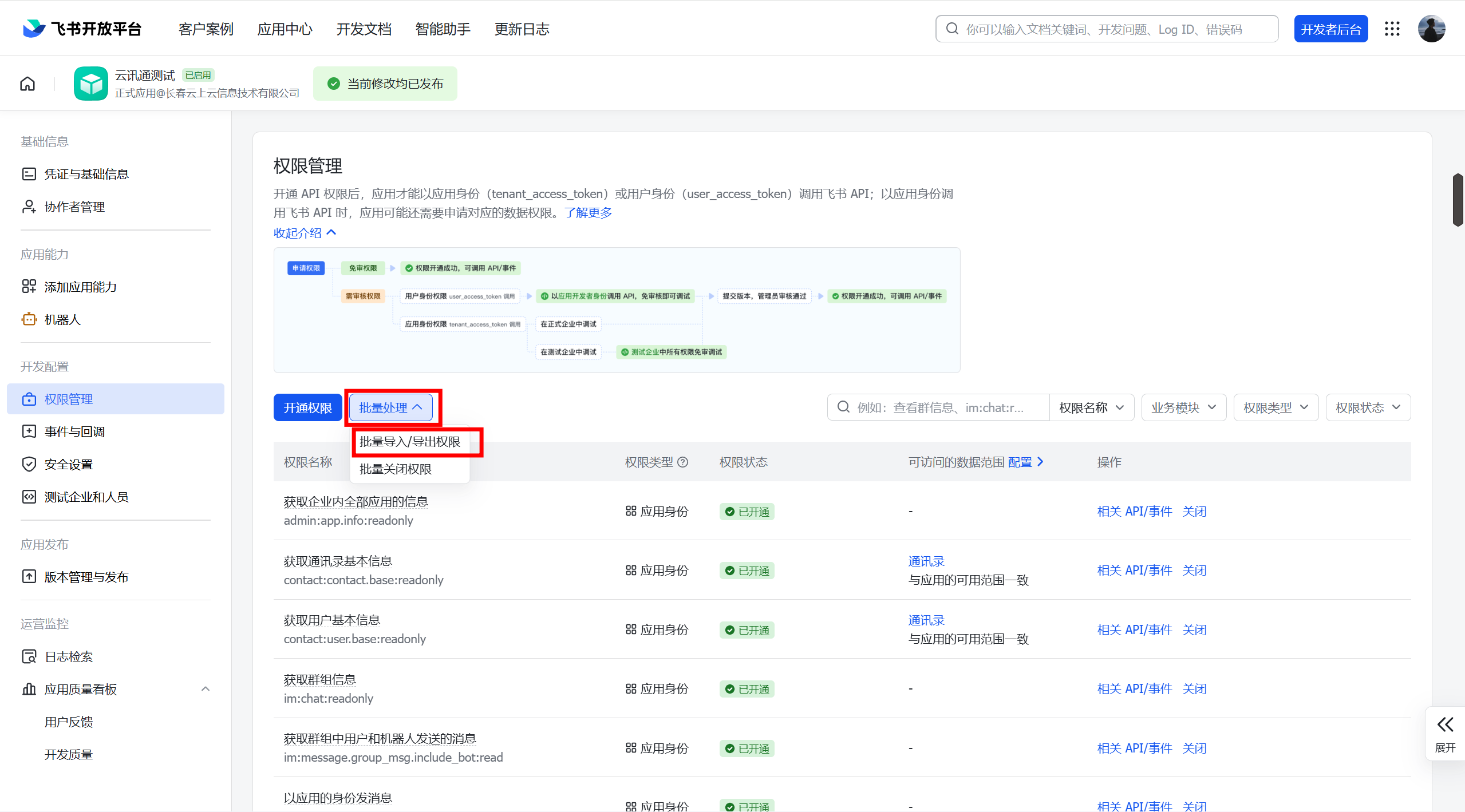This screenshot has height=812, width=1465.
Task: Open 用户反馈 in the sidebar
Action: [69, 722]
